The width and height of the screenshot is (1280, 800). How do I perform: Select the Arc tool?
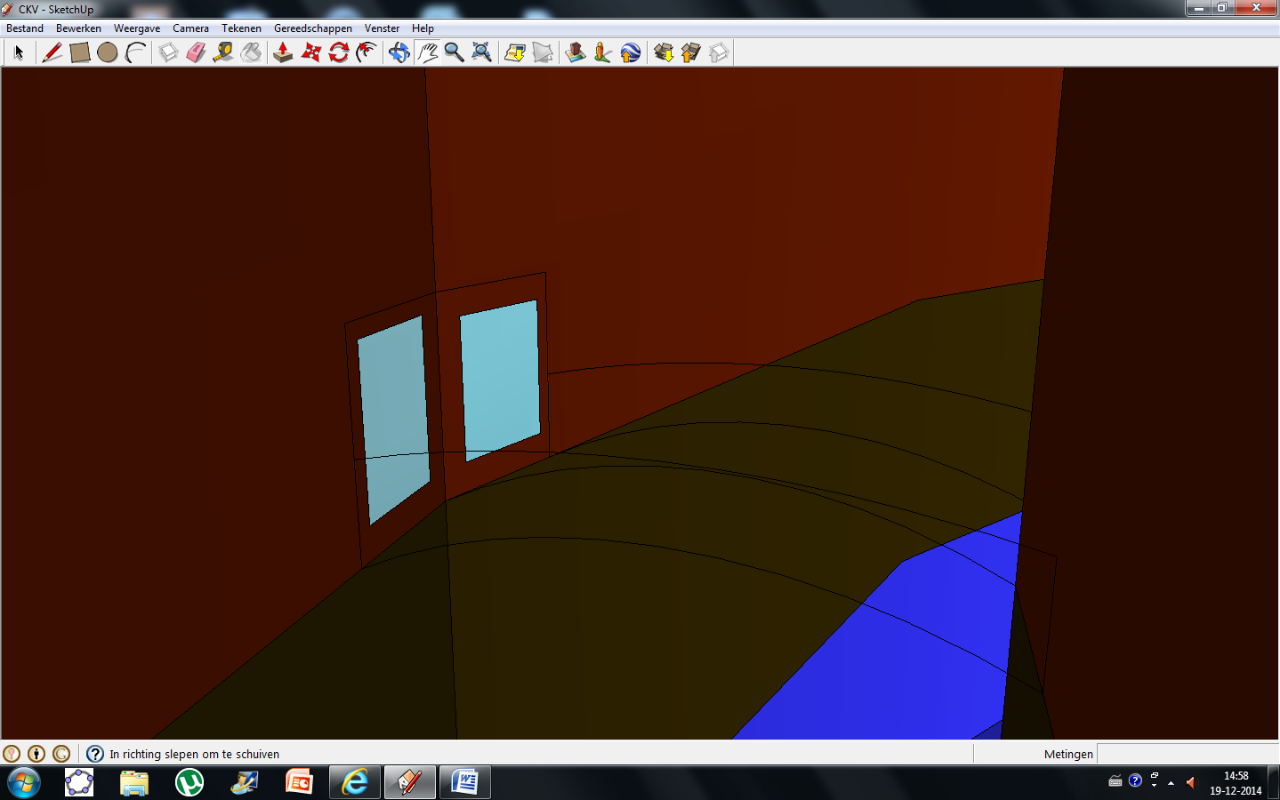pyautogui.click(x=136, y=53)
